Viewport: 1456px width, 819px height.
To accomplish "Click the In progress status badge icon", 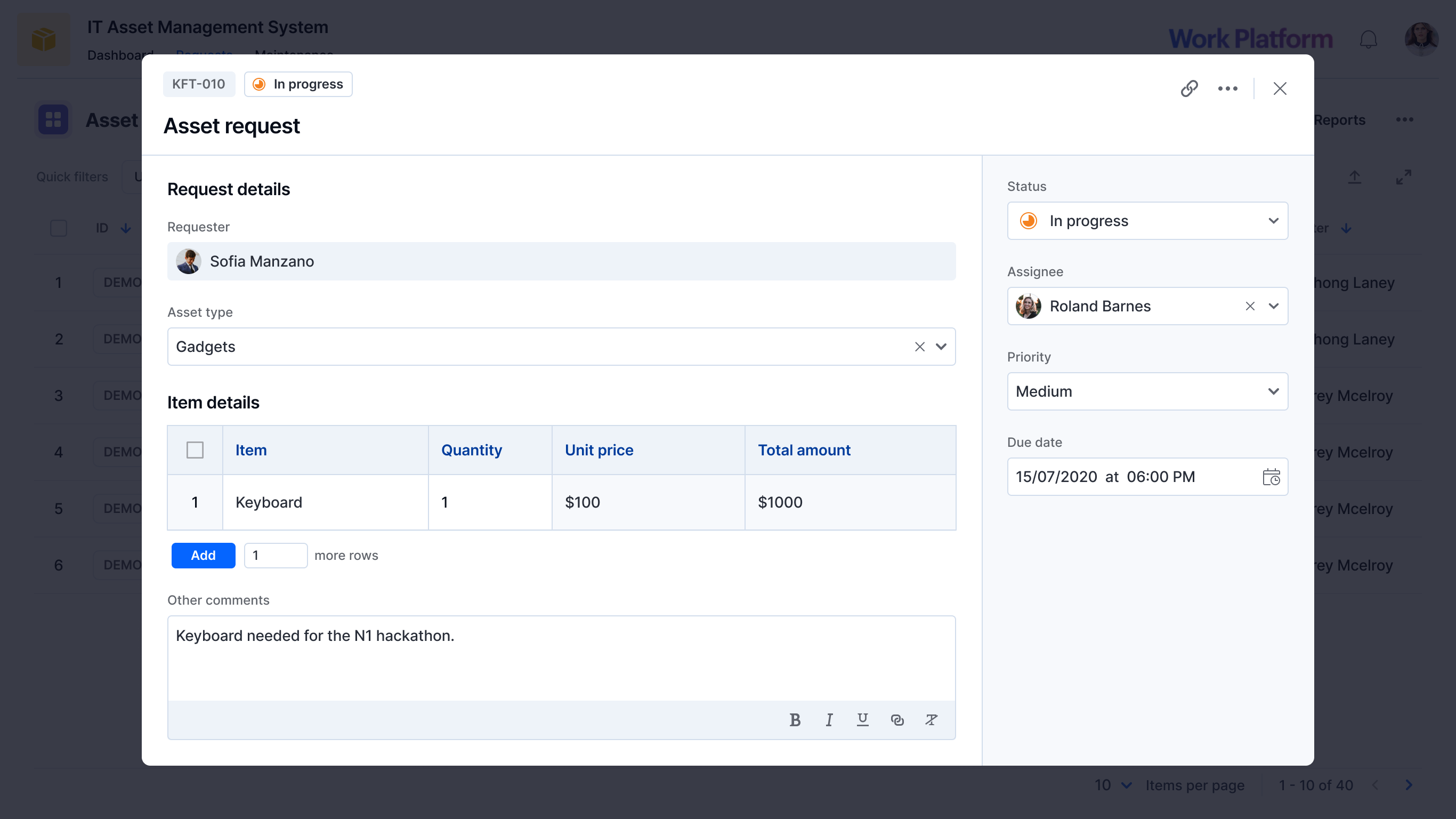I will 259,84.
